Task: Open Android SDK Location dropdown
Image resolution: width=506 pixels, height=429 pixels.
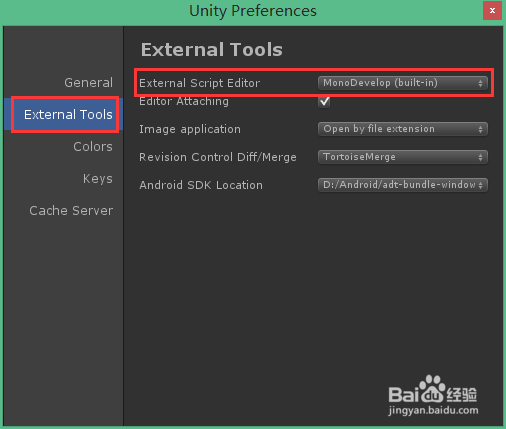Action: click(x=403, y=185)
